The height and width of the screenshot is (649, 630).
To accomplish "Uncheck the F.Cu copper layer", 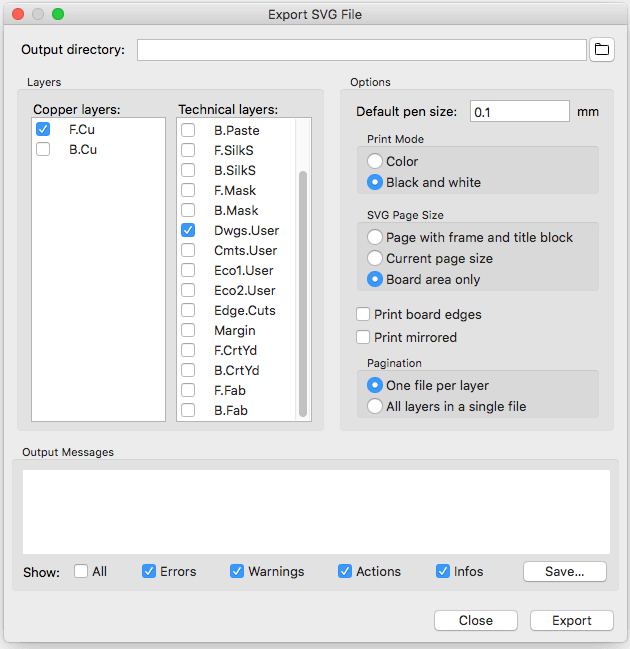I will pyautogui.click(x=43, y=129).
